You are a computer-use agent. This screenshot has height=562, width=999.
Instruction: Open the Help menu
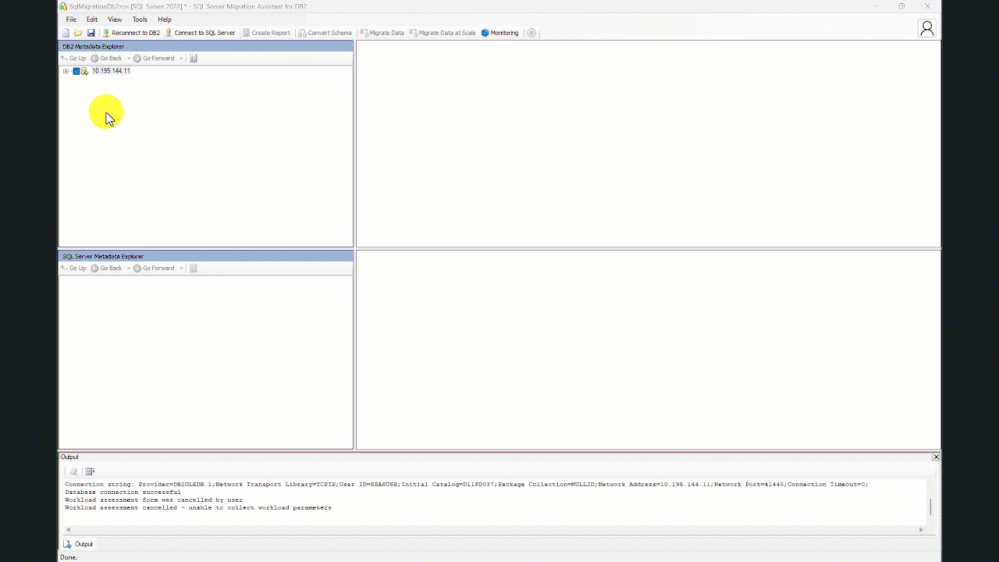pos(164,19)
